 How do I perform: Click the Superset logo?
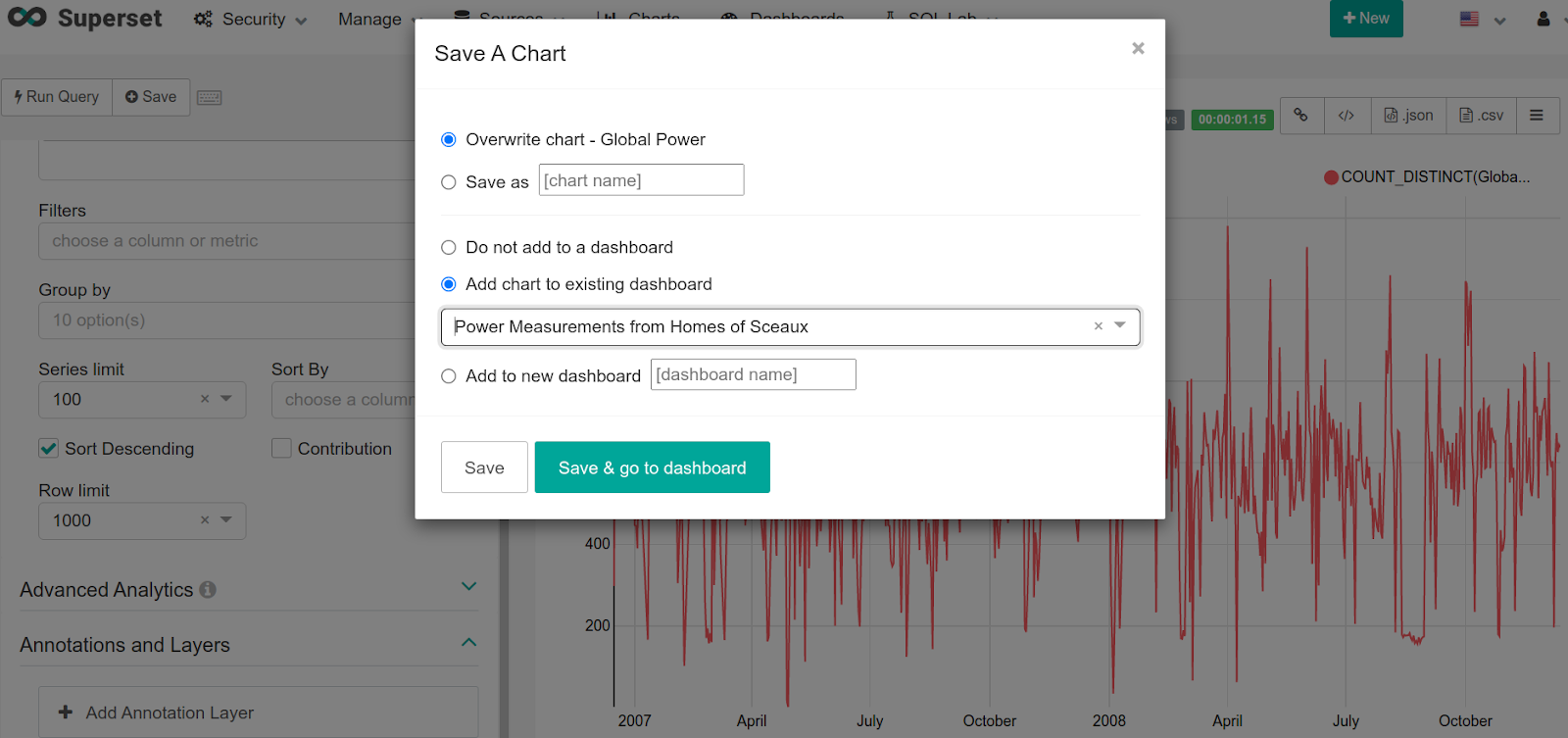[x=85, y=19]
